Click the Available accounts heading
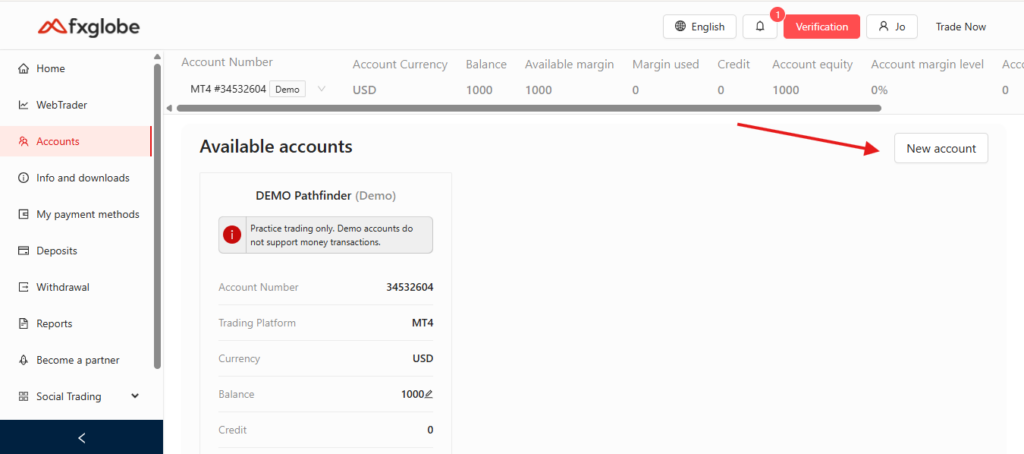Screen dimensions: 1024x454 [x=276, y=146]
